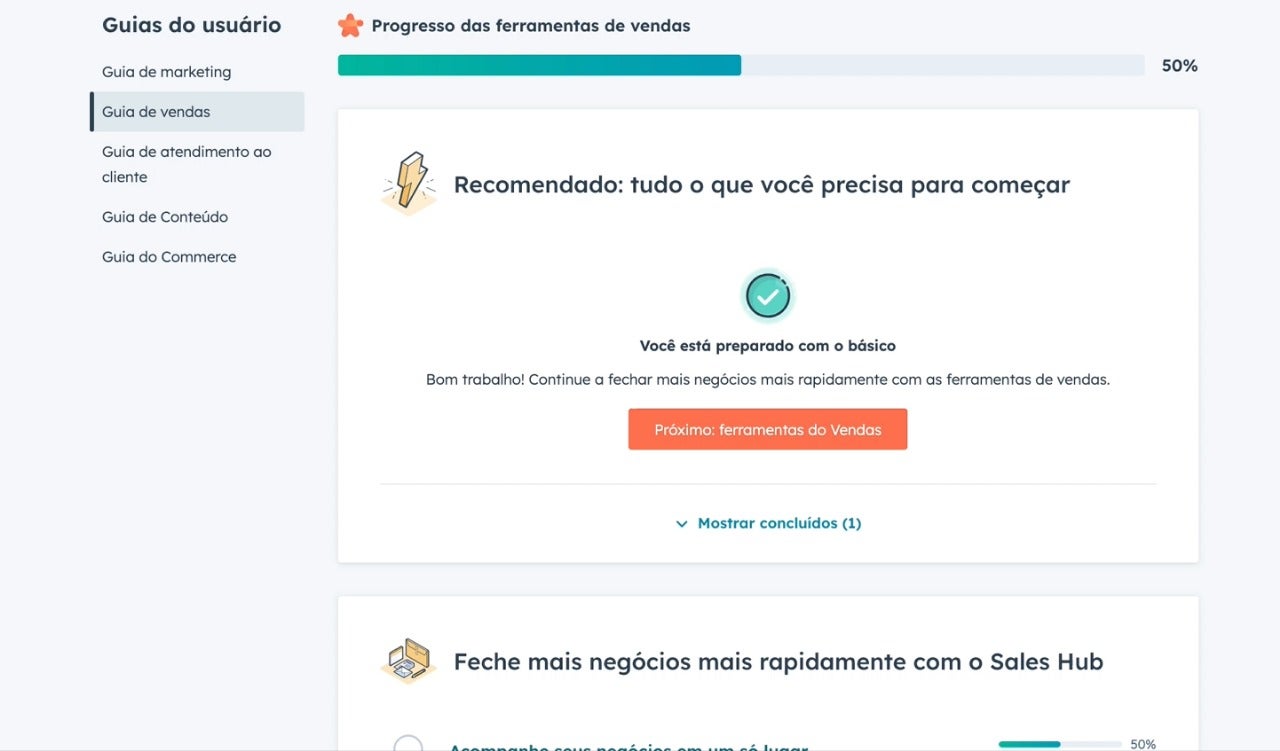Select Guia de vendas sidebar item

click(156, 112)
